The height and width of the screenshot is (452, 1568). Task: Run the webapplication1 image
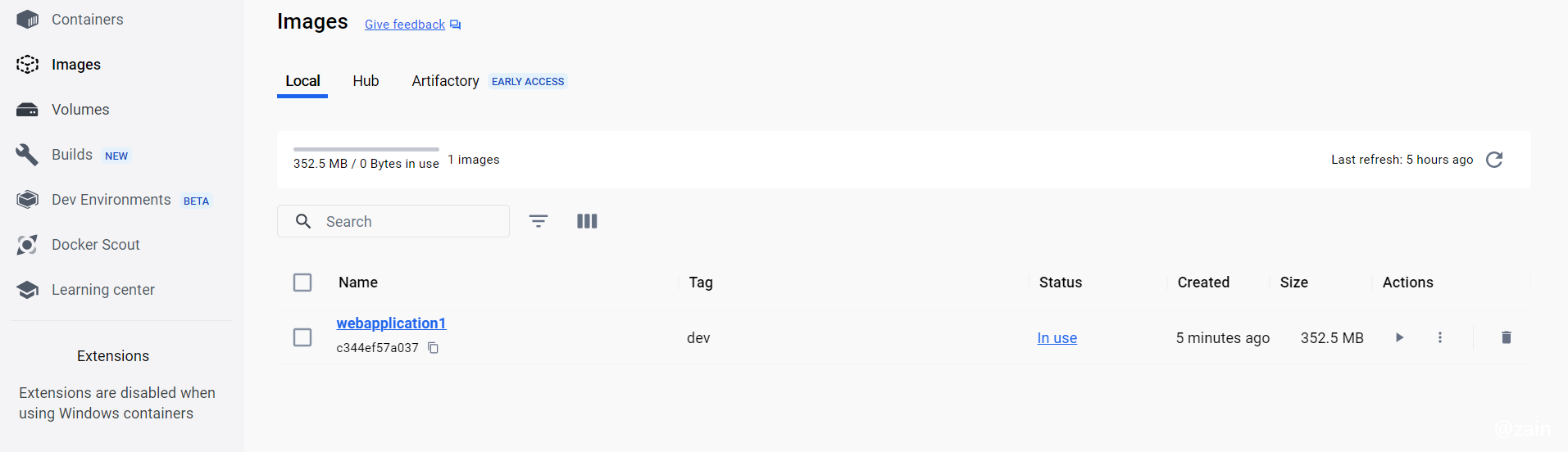click(x=1399, y=337)
